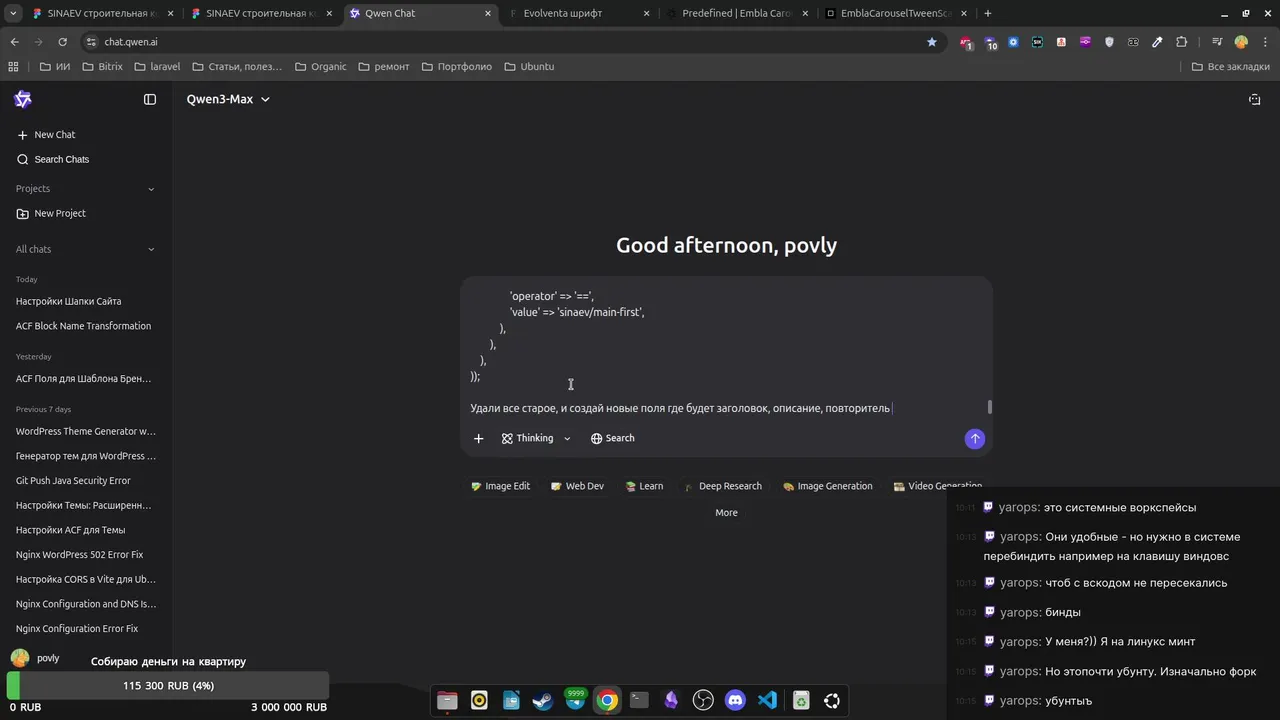The height and width of the screenshot is (720, 1280).
Task: Open chat 'Nginx WordPress 502 Error Fix'
Action: click(79, 555)
